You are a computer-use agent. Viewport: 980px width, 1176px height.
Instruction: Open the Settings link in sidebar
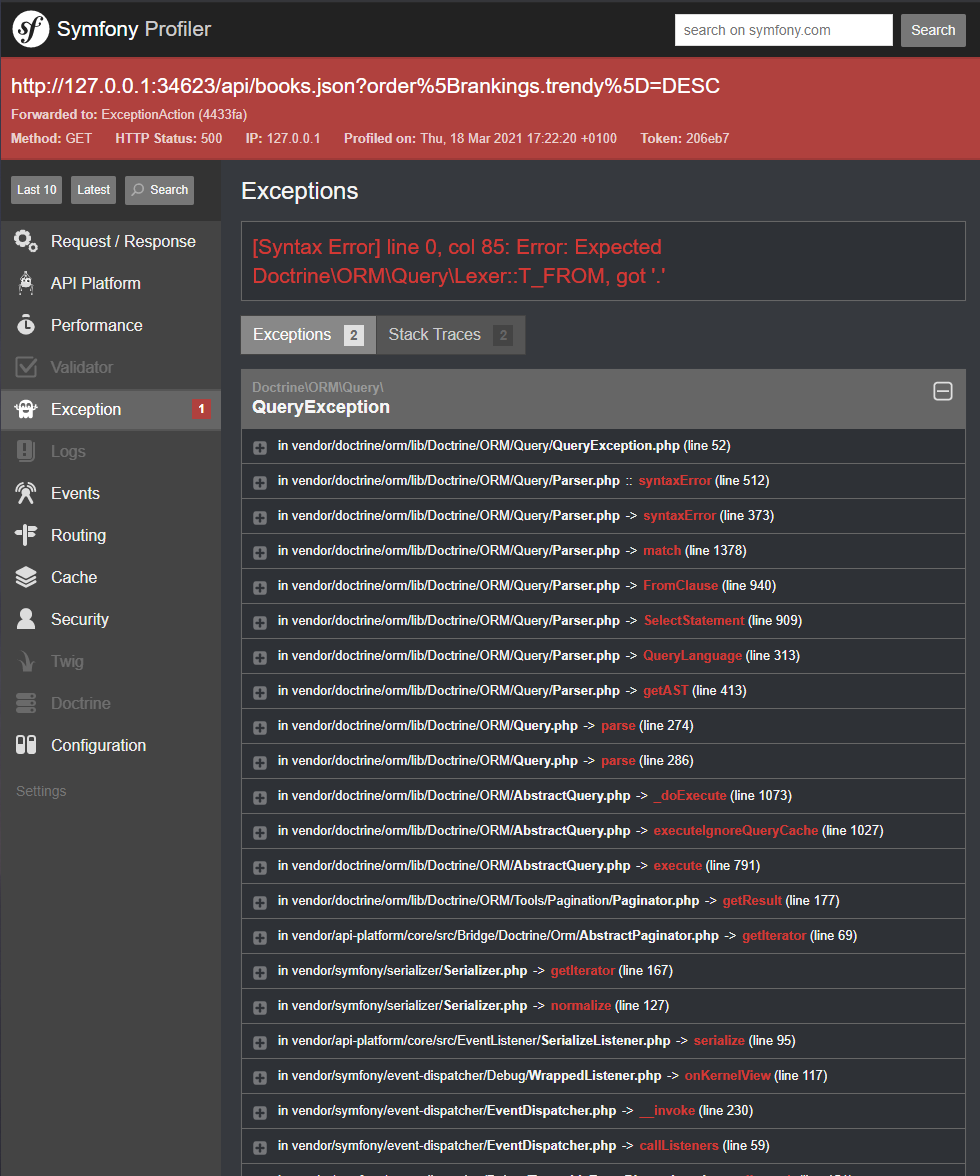[x=41, y=791]
